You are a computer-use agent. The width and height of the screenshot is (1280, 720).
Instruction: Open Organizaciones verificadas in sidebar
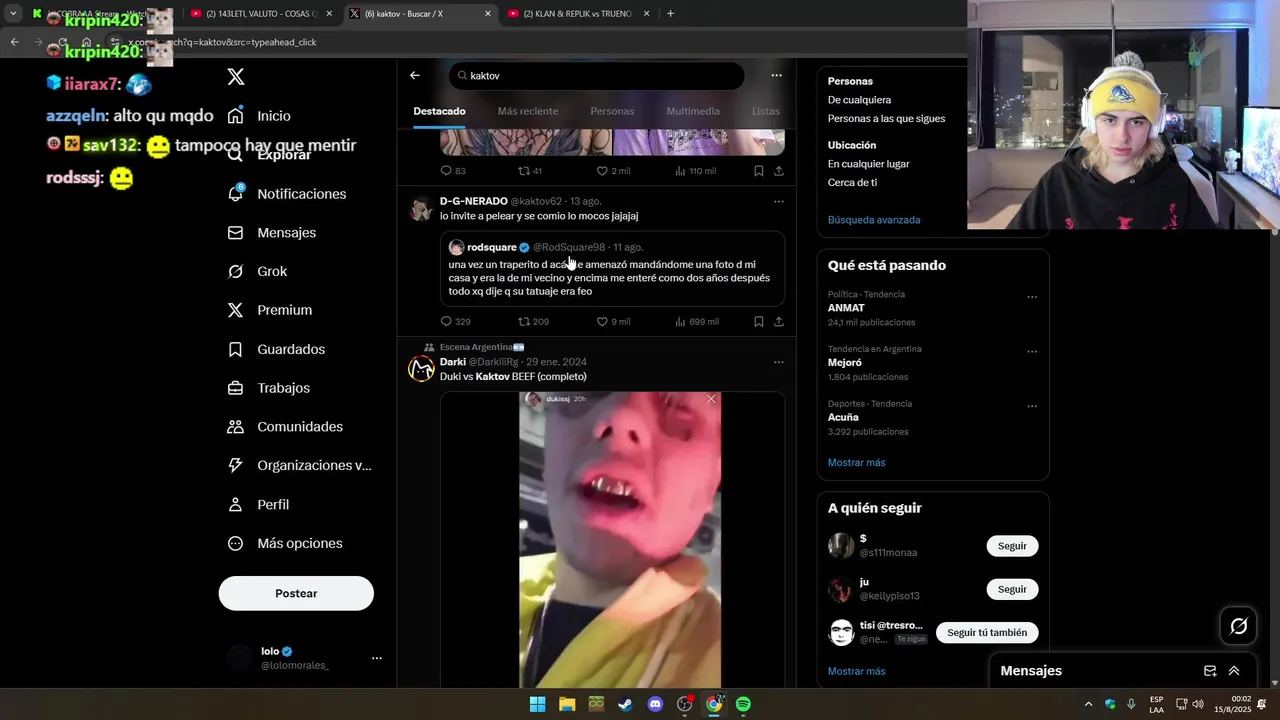coord(299,465)
